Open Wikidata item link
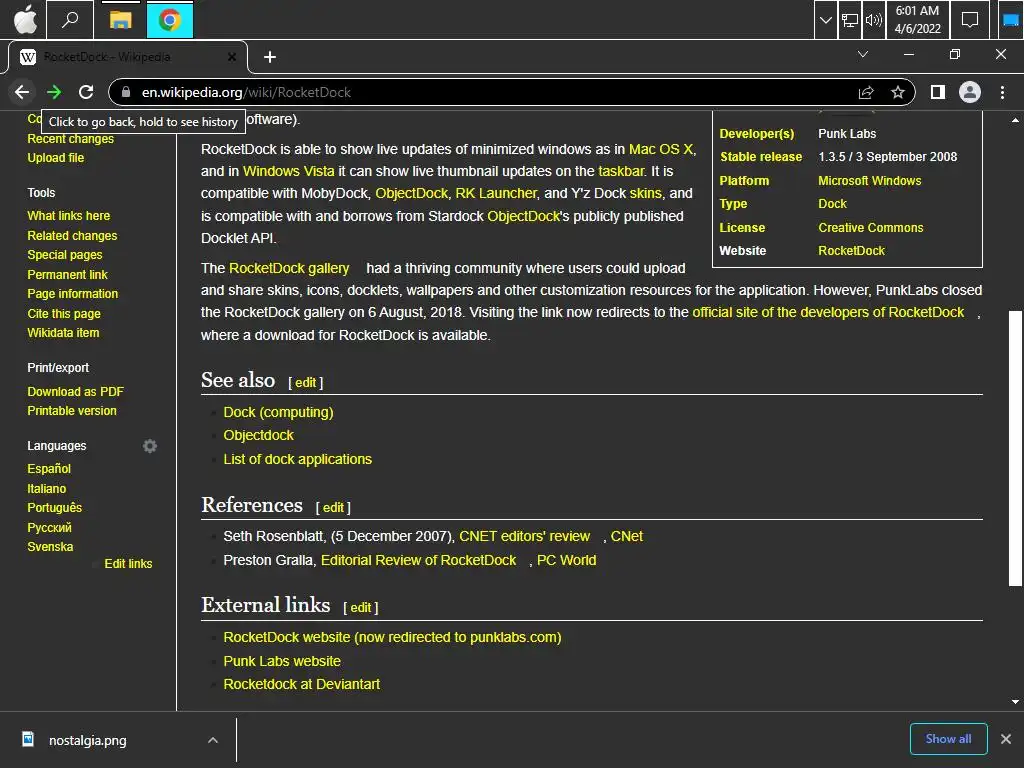 (x=63, y=332)
